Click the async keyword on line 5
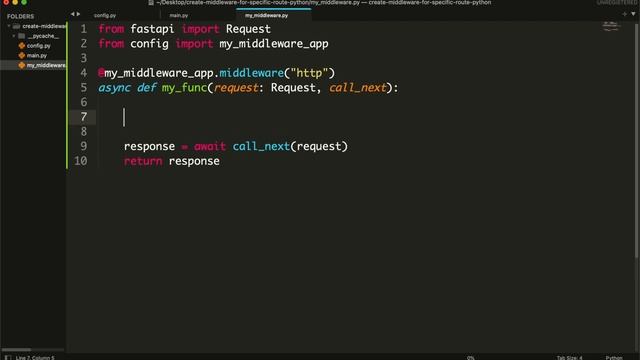Screen dimensions: 640x360 pos(114,88)
